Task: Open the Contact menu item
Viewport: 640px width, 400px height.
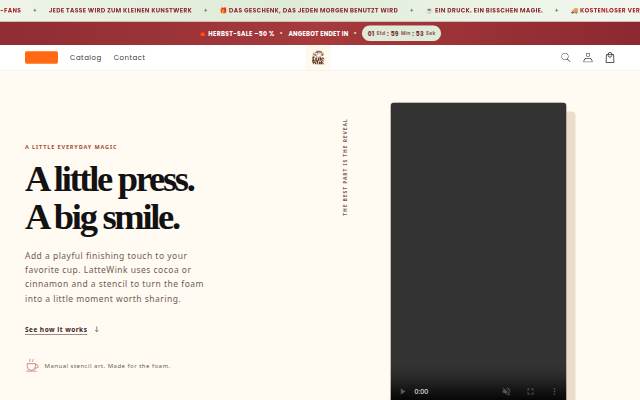Action: tap(129, 58)
